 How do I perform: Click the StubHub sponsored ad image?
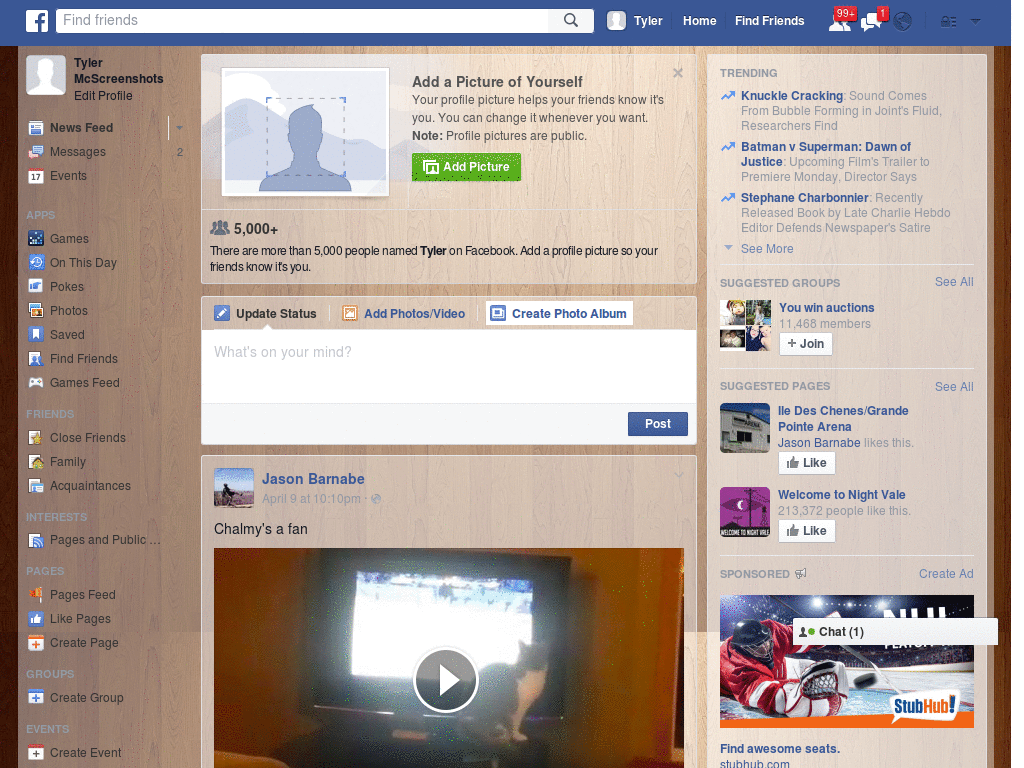point(846,661)
